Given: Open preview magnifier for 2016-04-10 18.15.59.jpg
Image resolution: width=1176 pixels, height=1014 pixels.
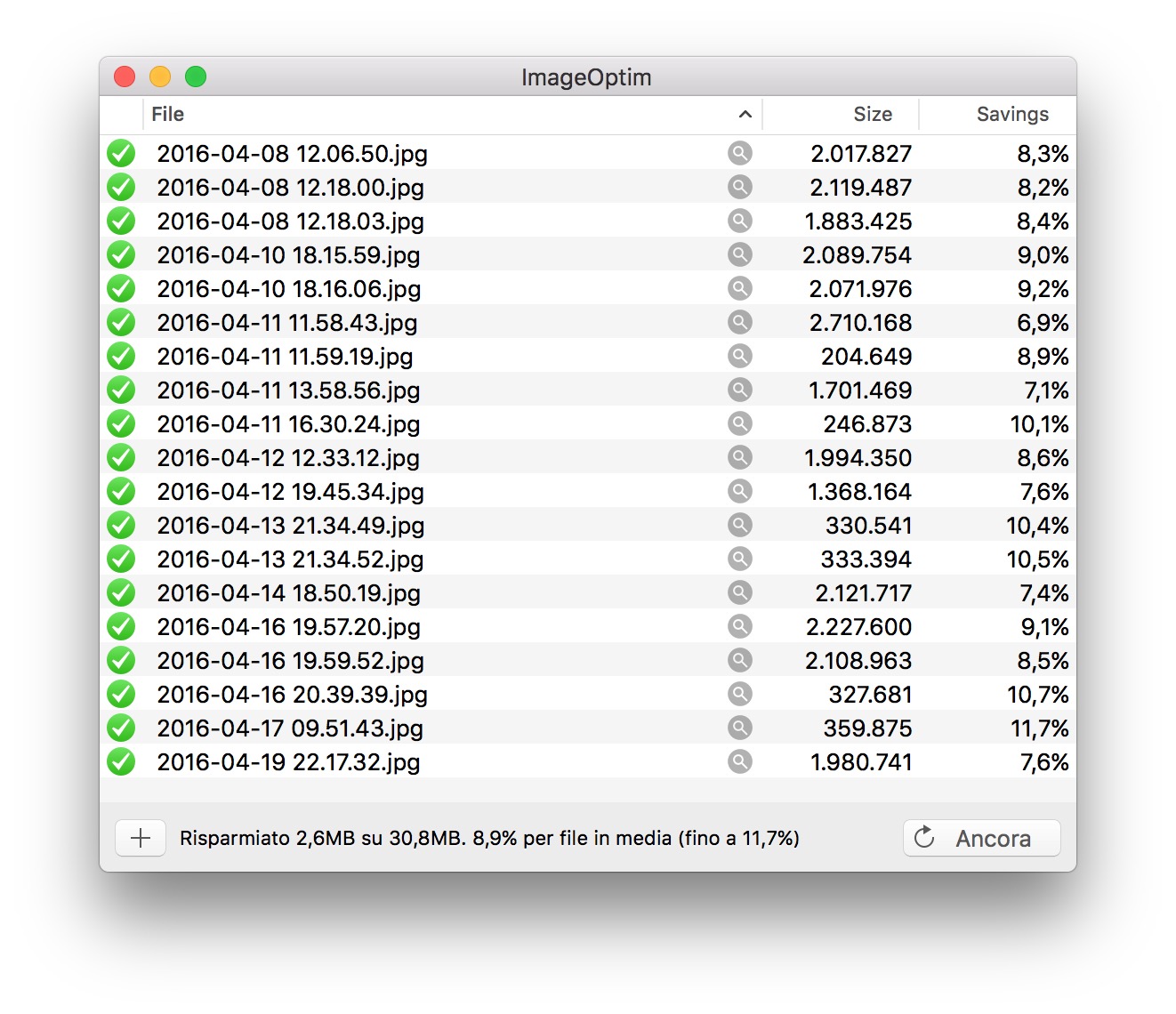Looking at the screenshot, I should 741,254.
